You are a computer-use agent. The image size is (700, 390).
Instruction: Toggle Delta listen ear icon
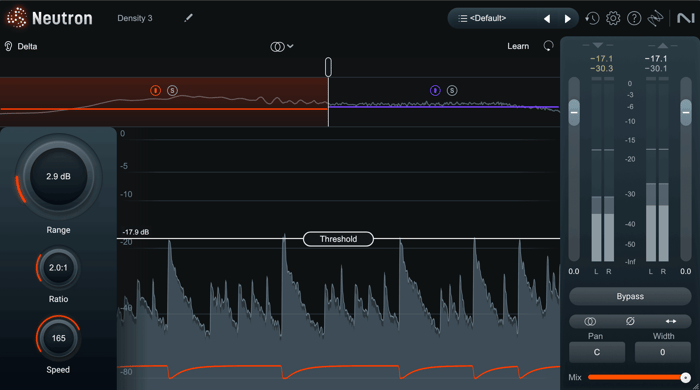[8, 46]
